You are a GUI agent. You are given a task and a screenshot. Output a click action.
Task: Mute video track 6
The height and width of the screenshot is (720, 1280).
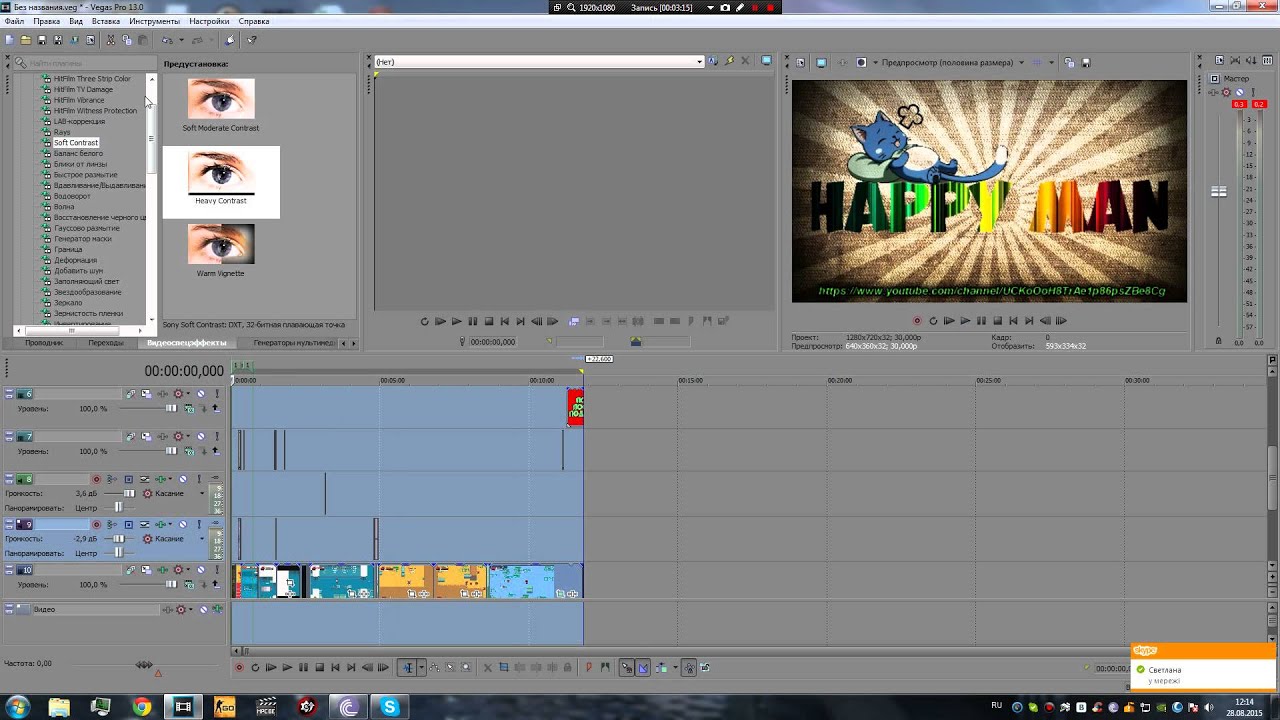[x=201, y=393]
